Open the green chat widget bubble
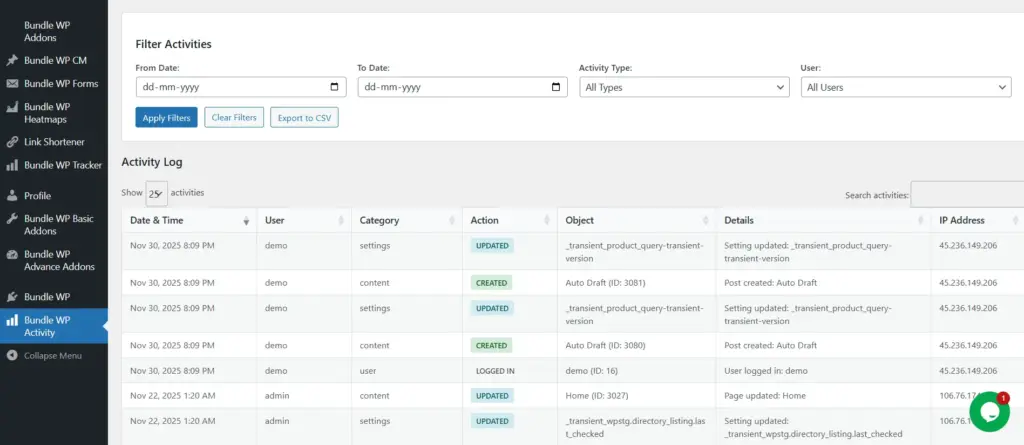The width and height of the screenshot is (1024, 445). pos(989,411)
